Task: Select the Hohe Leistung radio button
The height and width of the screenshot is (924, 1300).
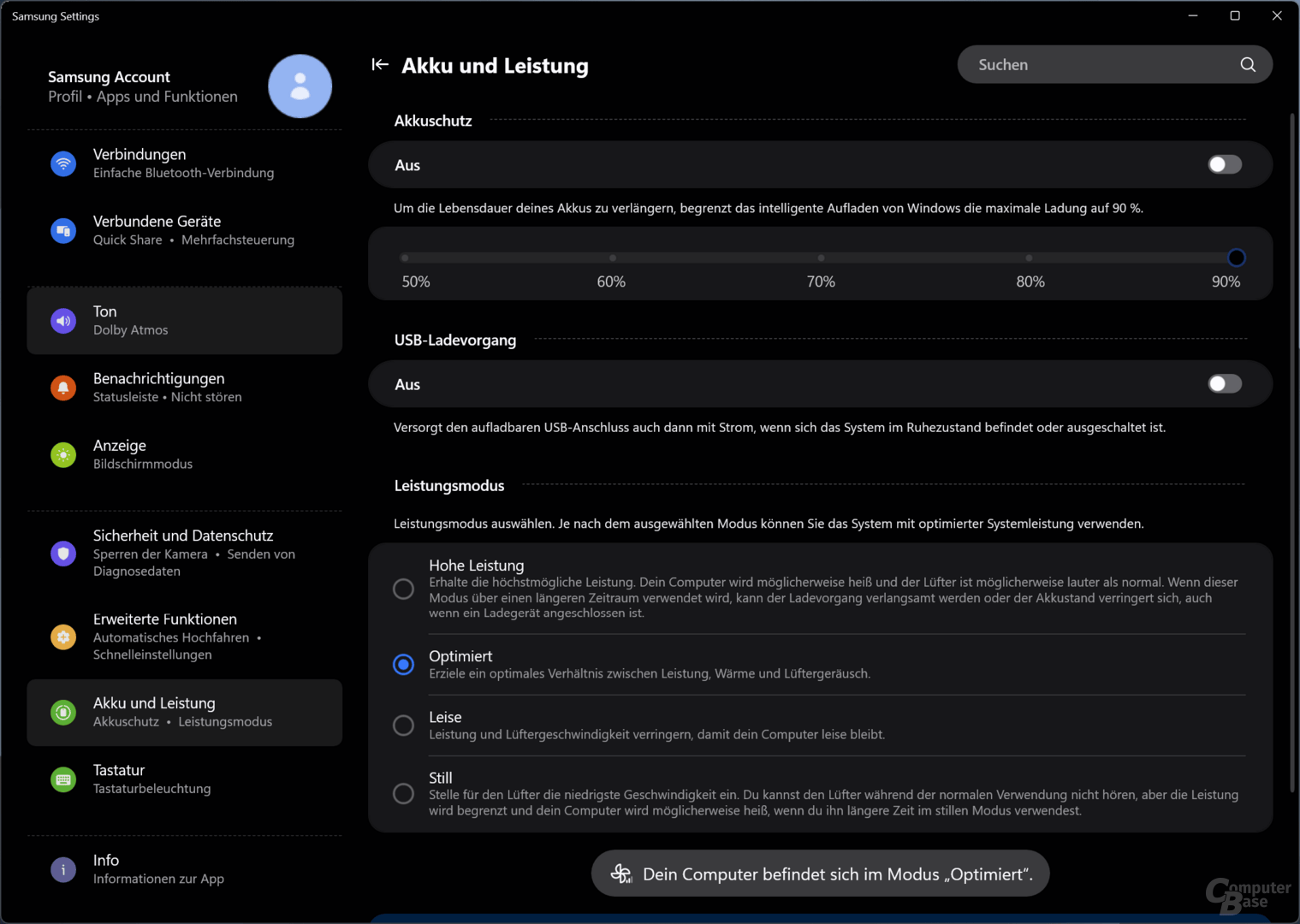Action: (x=403, y=589)
